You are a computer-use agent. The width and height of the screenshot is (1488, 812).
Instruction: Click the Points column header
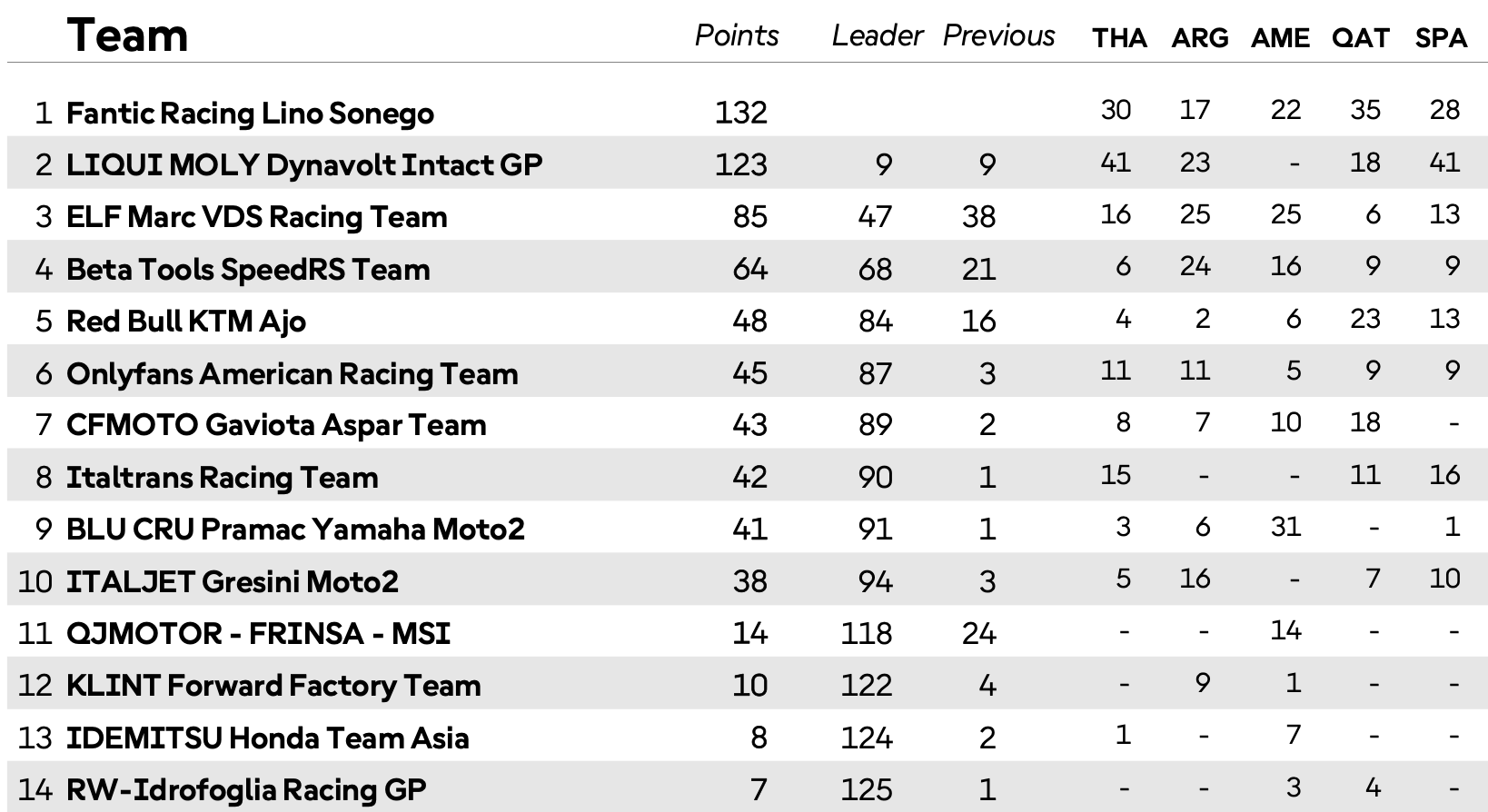point(736,35)
